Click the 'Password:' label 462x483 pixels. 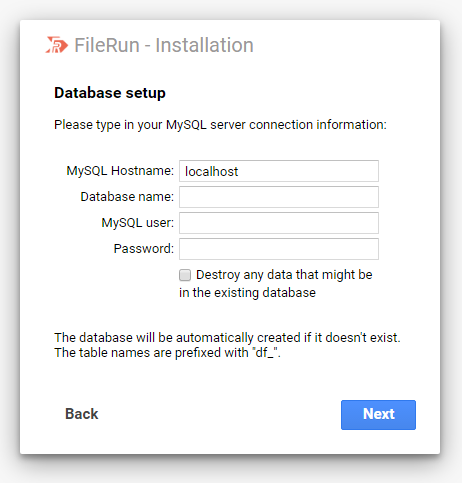pos(144,249)
